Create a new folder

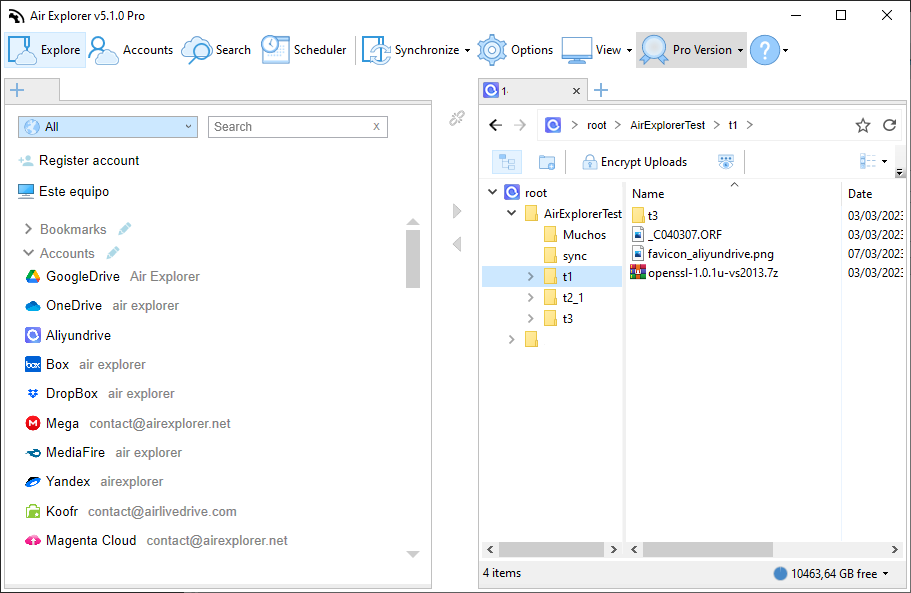click(x=547, y=162)
